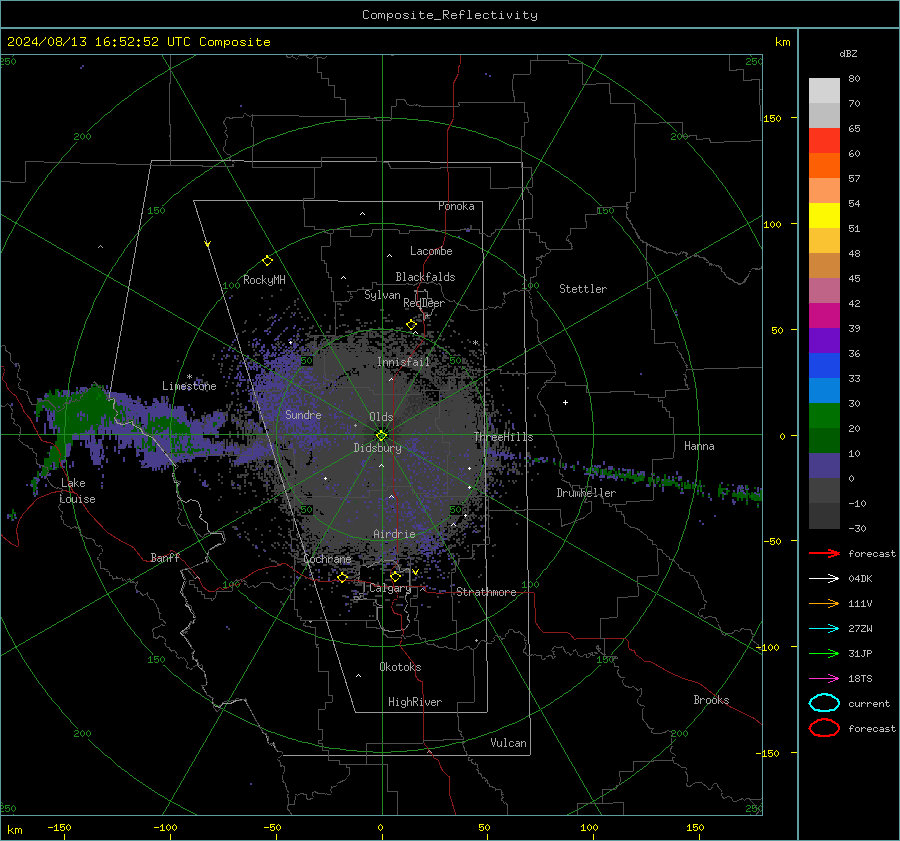Click the Brooks label
The height and width of the screenshot is (841, 900).
(711, 700)
